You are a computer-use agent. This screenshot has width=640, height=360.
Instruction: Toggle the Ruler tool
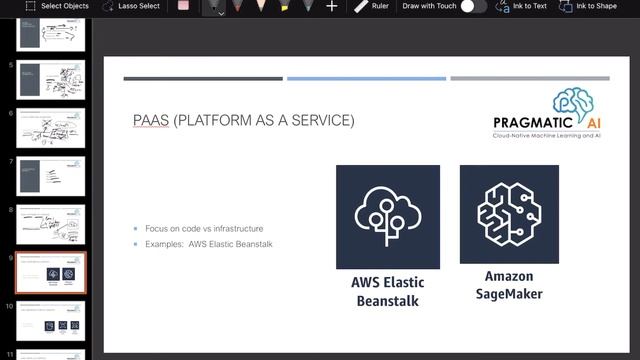coord(371,6)
